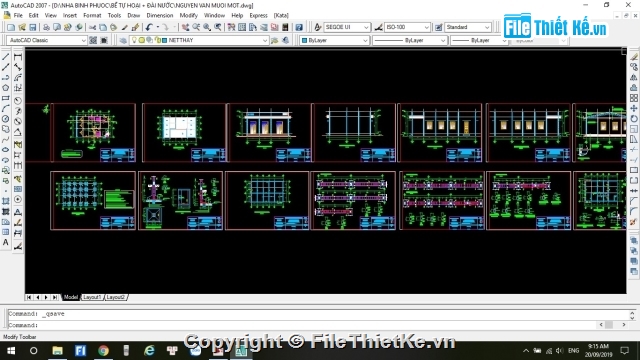This screenshot has height=360, width=640.
Task: Open the Layer Properties Manager icon
Action: click(123, 40)
